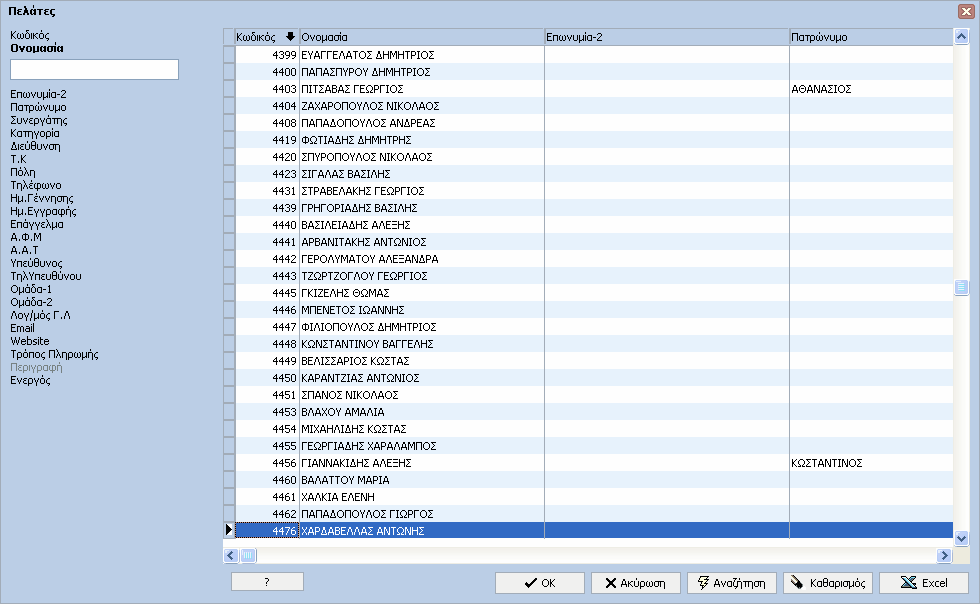The width and height of the screenshot is (980, 604).
Task: Select the Επάγγελμα search criterion
Action: click(x=37, y=224)
